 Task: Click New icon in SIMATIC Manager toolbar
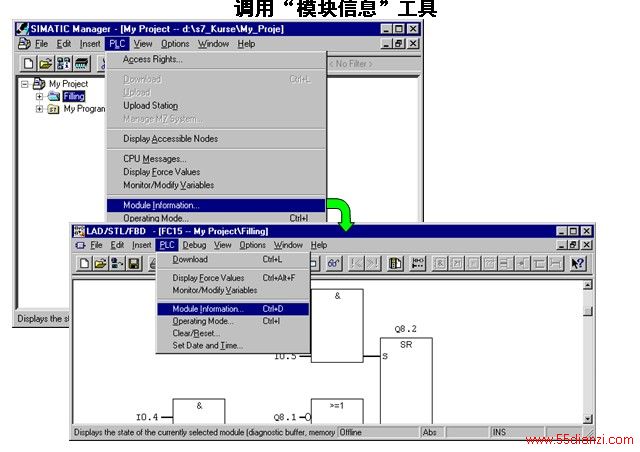tap(29, 63)
